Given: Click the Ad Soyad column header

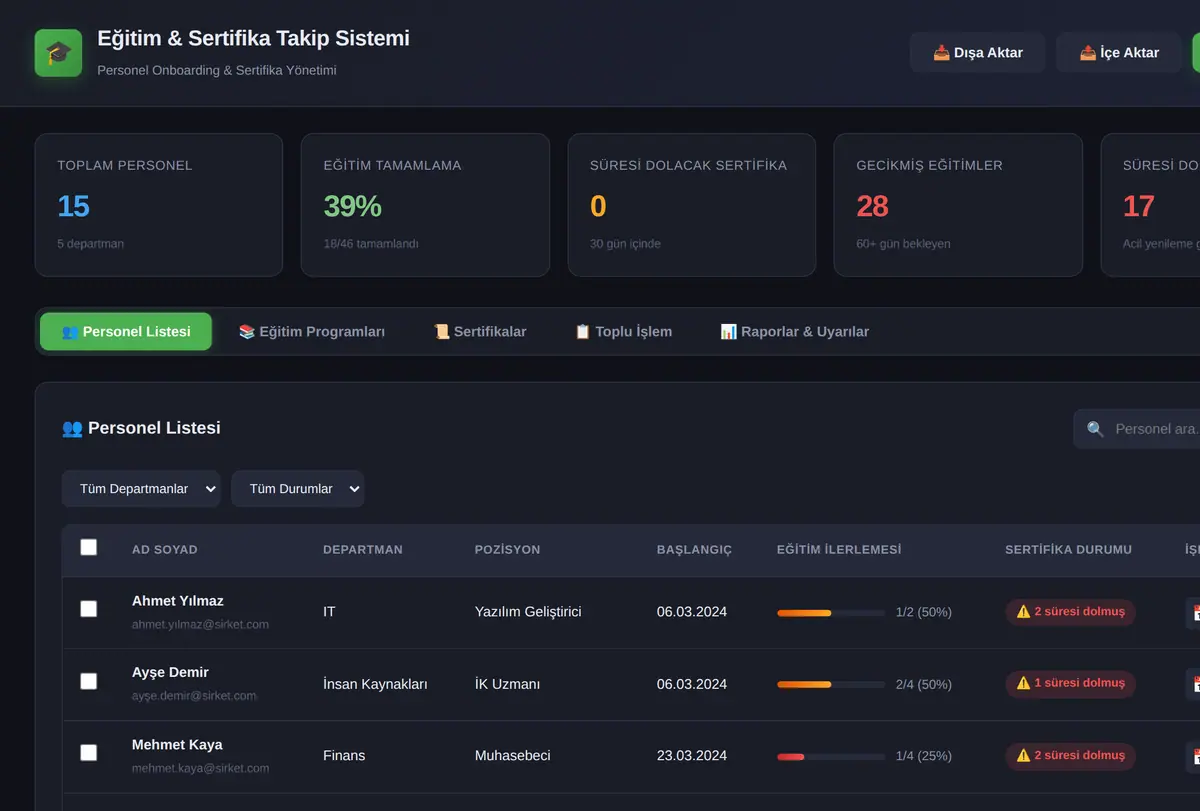Looking at the screenshot, I should tap(165, 550).
